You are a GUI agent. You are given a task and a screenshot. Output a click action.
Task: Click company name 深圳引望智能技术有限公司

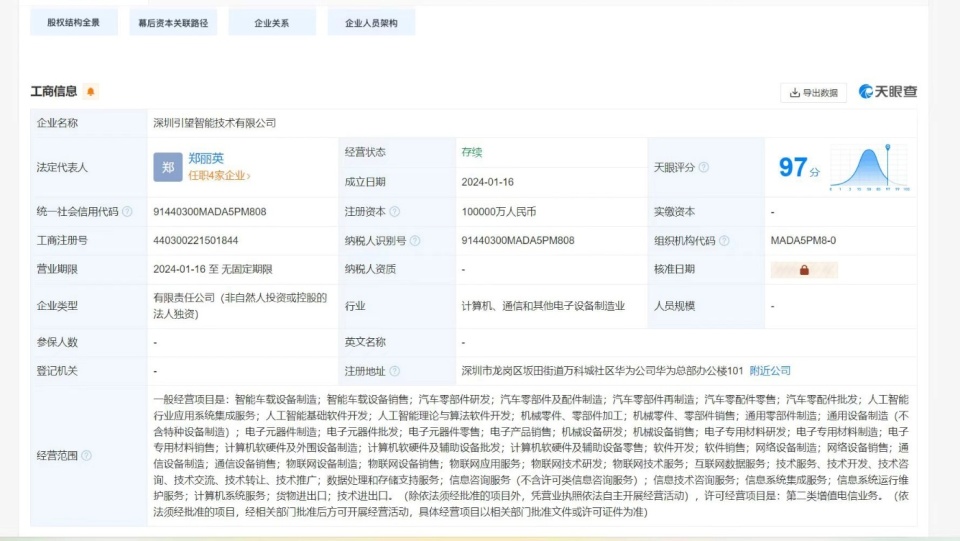click(214, 123)
